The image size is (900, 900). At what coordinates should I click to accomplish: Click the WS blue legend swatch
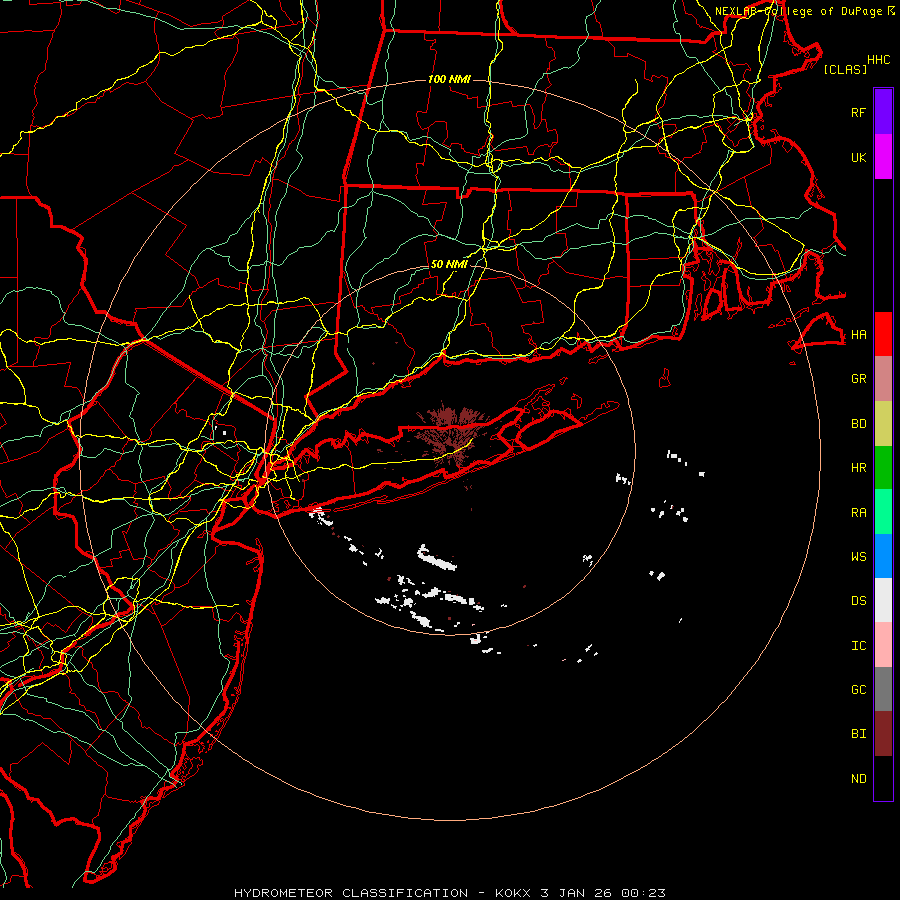click(x=883, y=556)
